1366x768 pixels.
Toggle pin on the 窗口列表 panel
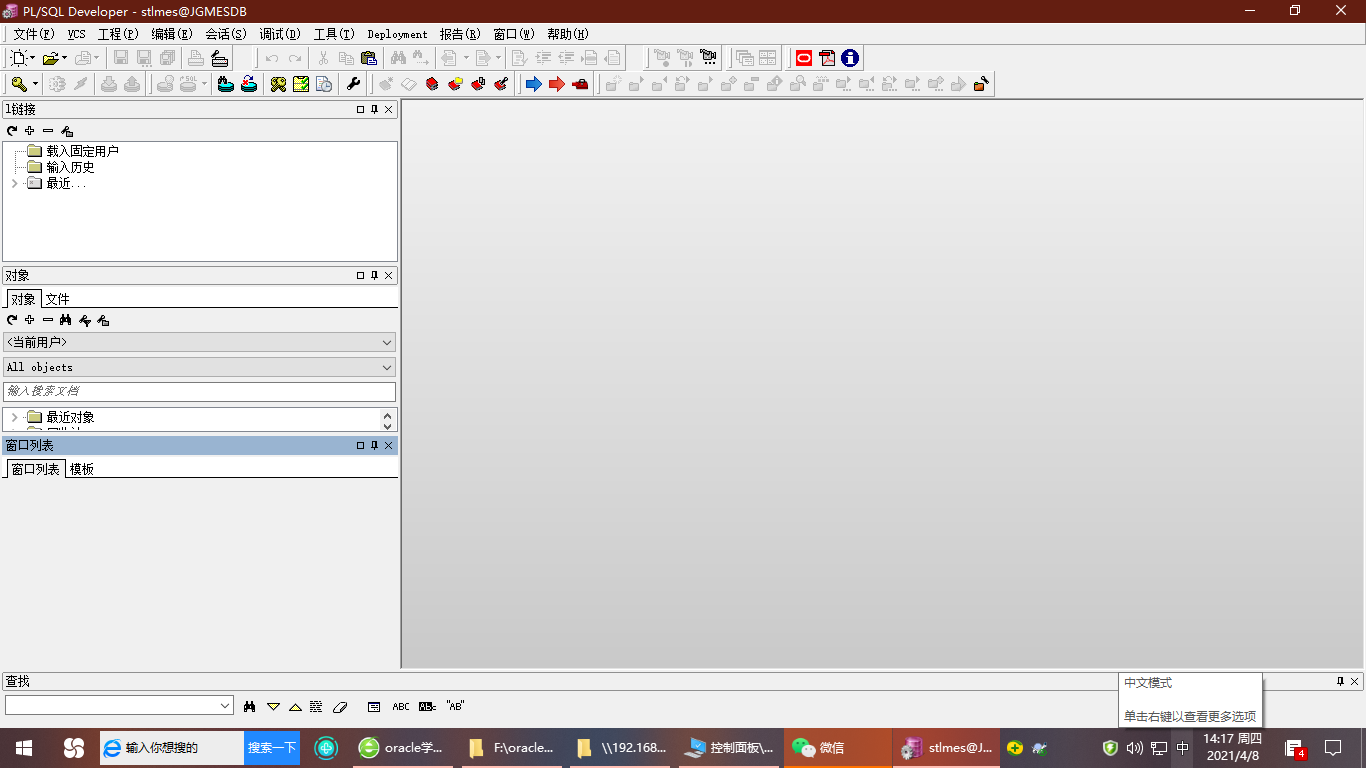pos(374,446)
